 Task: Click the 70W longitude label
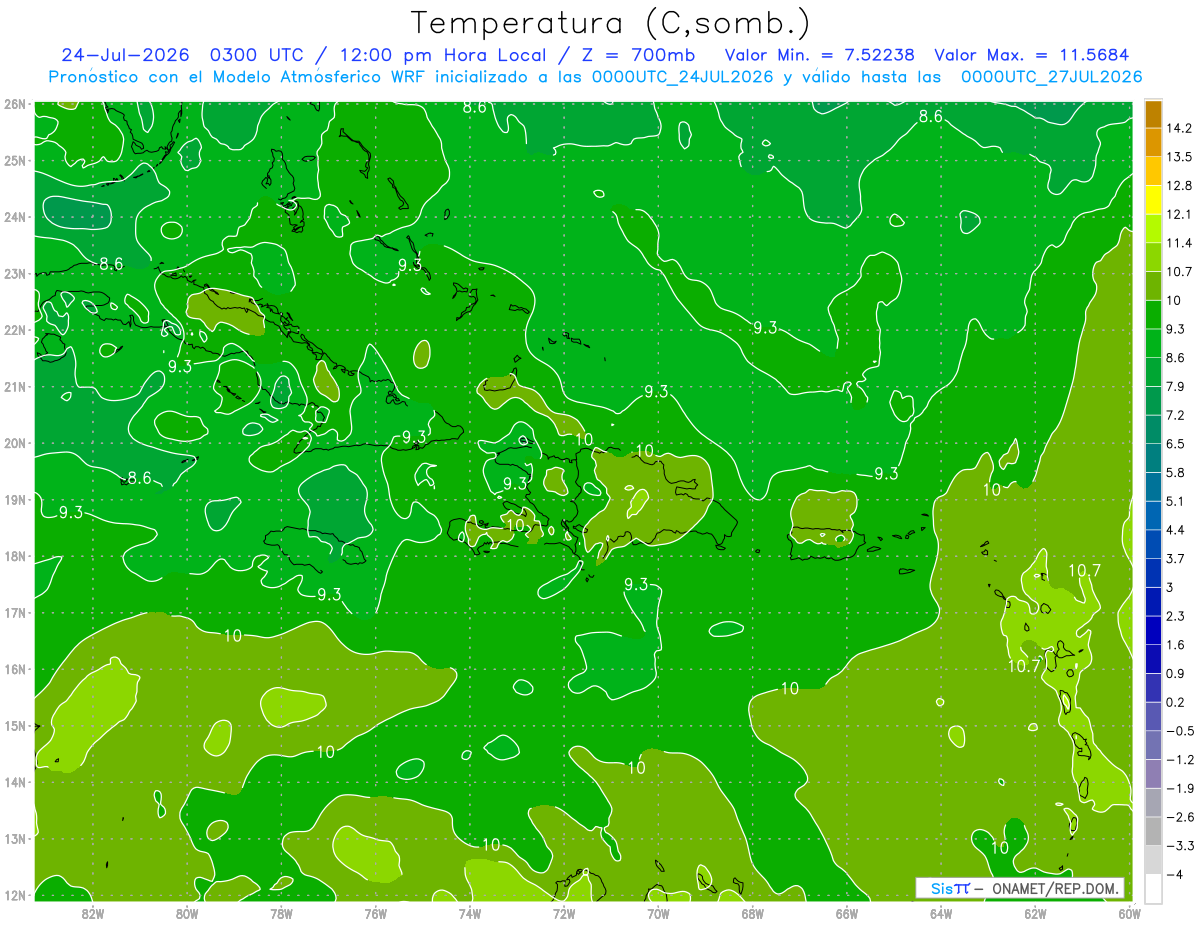658,913
